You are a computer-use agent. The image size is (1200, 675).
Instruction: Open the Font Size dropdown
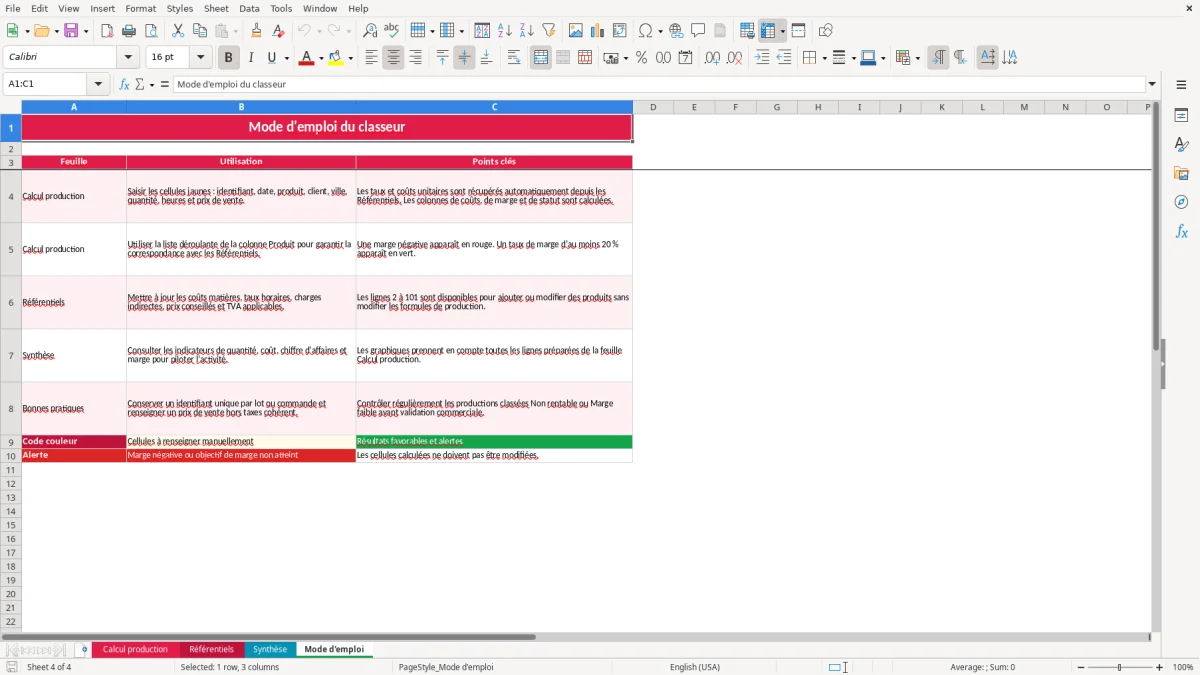pyautogui.click(x=200, y=58)
